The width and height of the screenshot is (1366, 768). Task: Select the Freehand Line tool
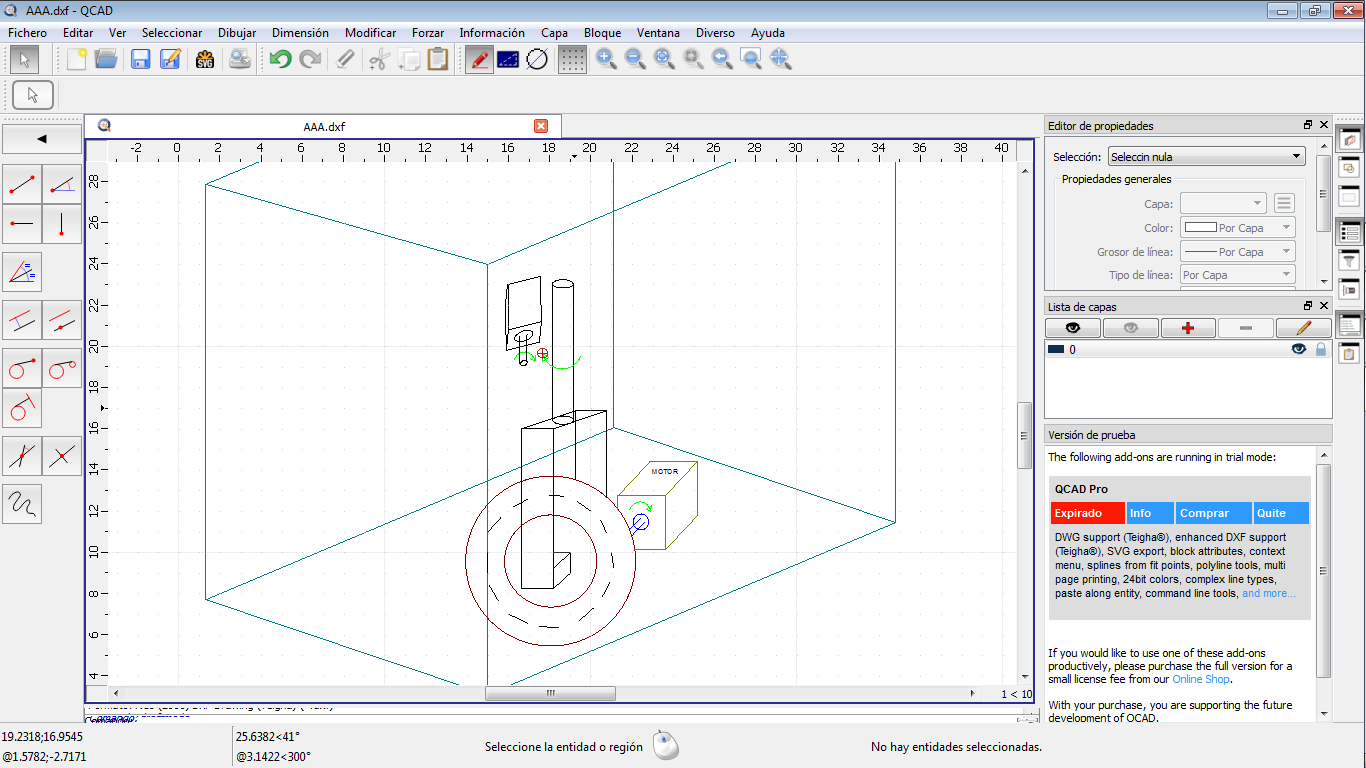22,504
